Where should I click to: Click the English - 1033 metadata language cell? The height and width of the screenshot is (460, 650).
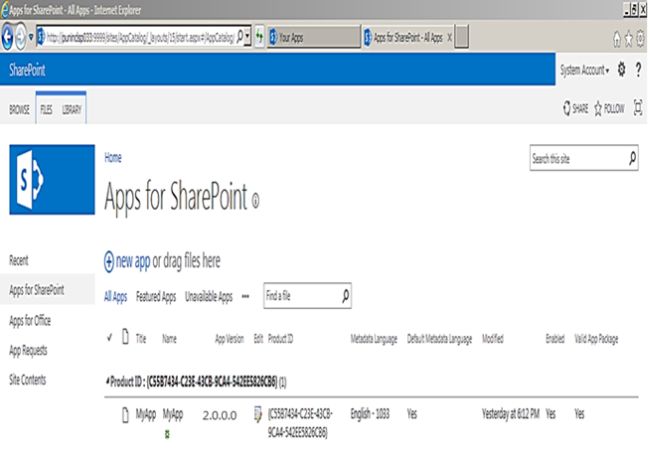click(370, 414)
